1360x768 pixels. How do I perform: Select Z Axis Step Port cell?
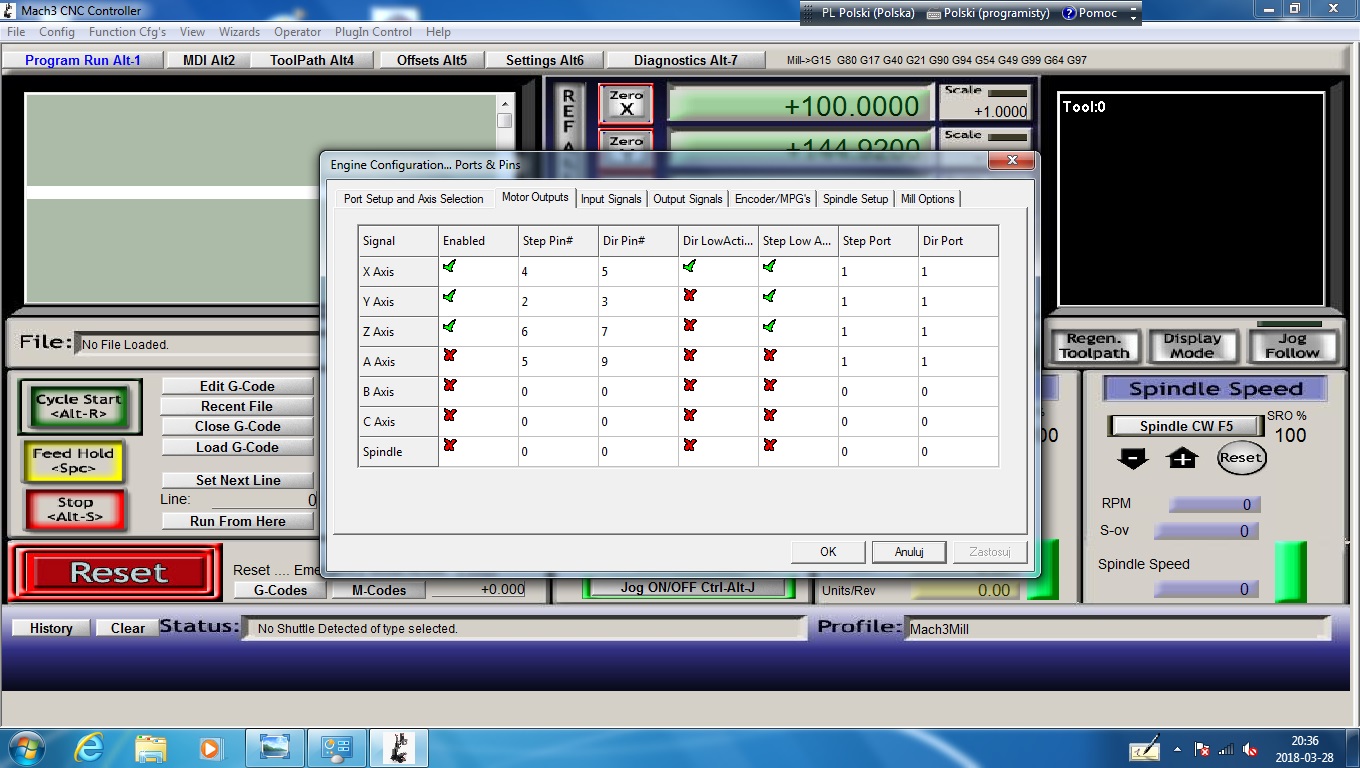(x=878, y=331)
